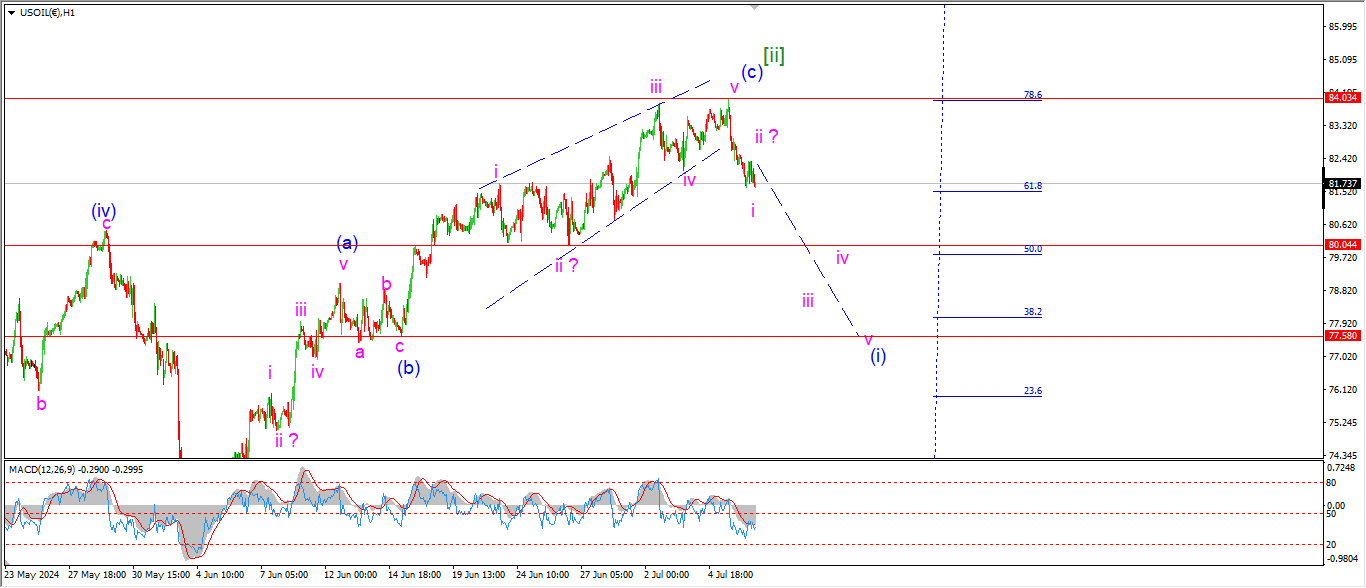The width and height of the screenshot is (1366, 588).
Task: Click the black 81.737 current price tag
Action: (1341, 184)
